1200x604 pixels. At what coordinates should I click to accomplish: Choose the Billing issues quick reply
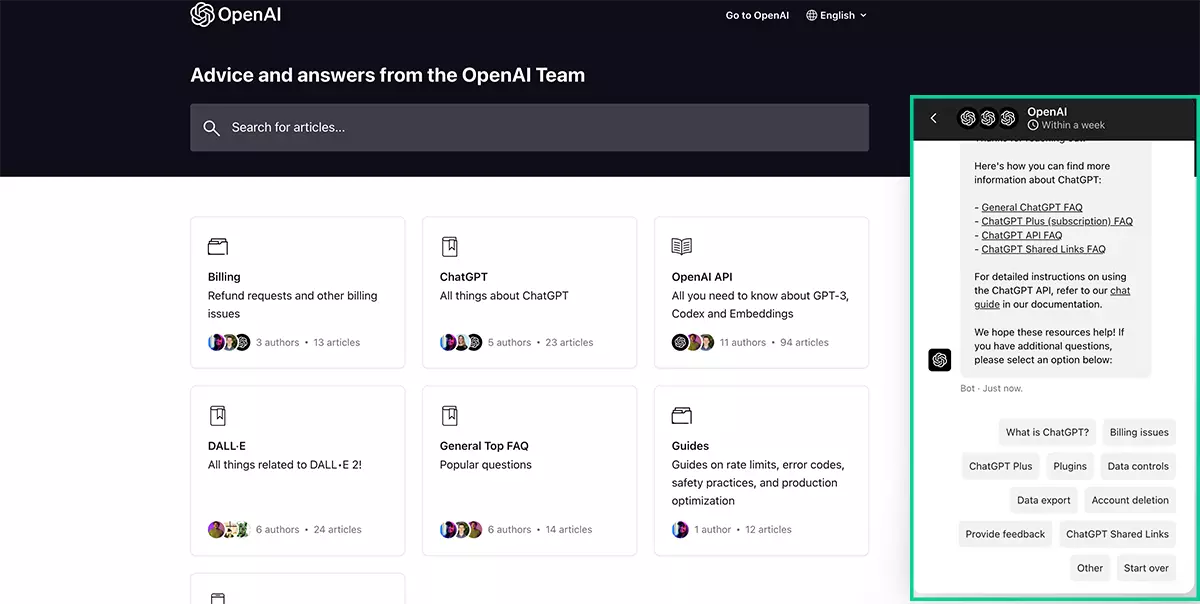(1139, 433)
